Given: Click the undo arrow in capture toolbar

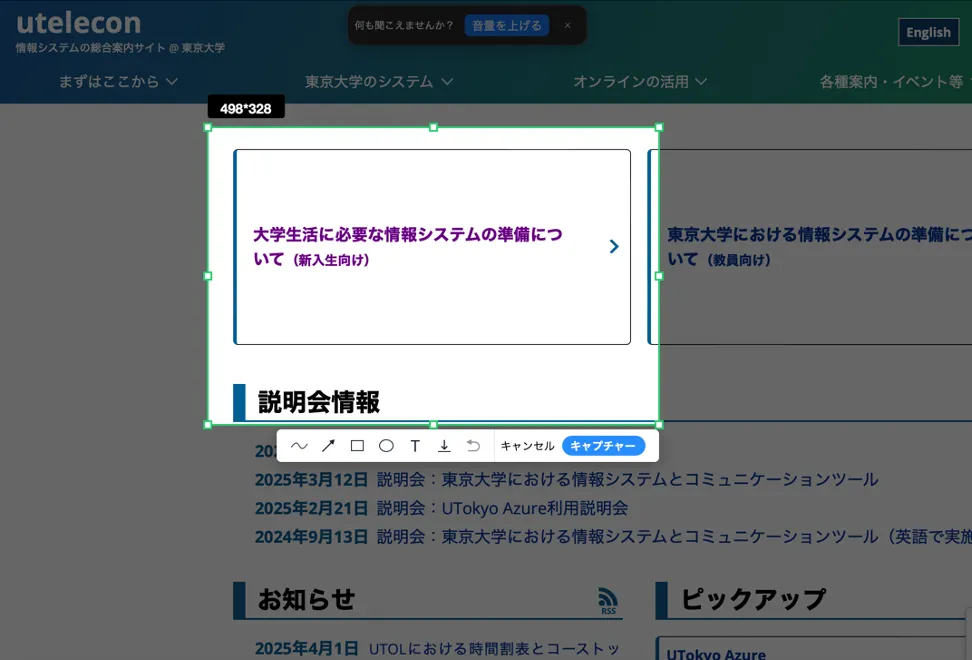Looking at the screenshot, I should 473,446.
